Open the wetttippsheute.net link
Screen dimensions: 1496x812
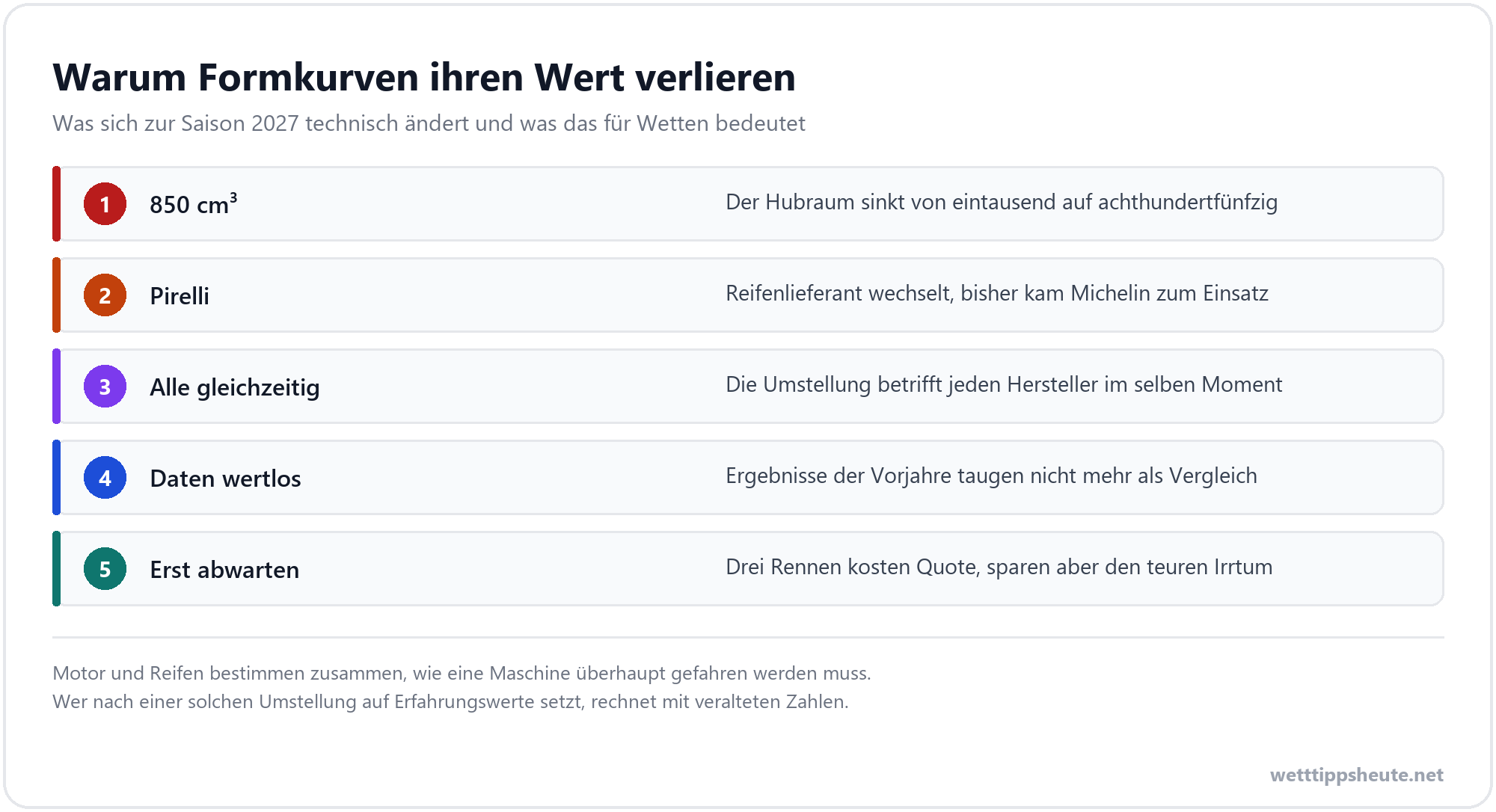coord(1356,775)
